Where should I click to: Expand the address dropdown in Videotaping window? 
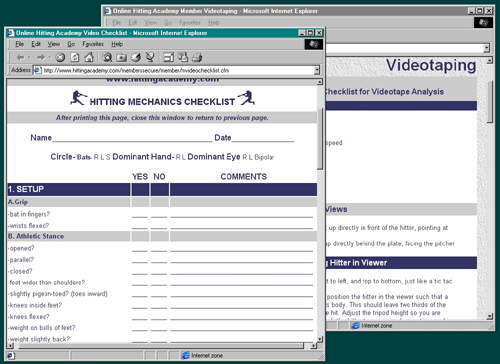coord(487,48)
